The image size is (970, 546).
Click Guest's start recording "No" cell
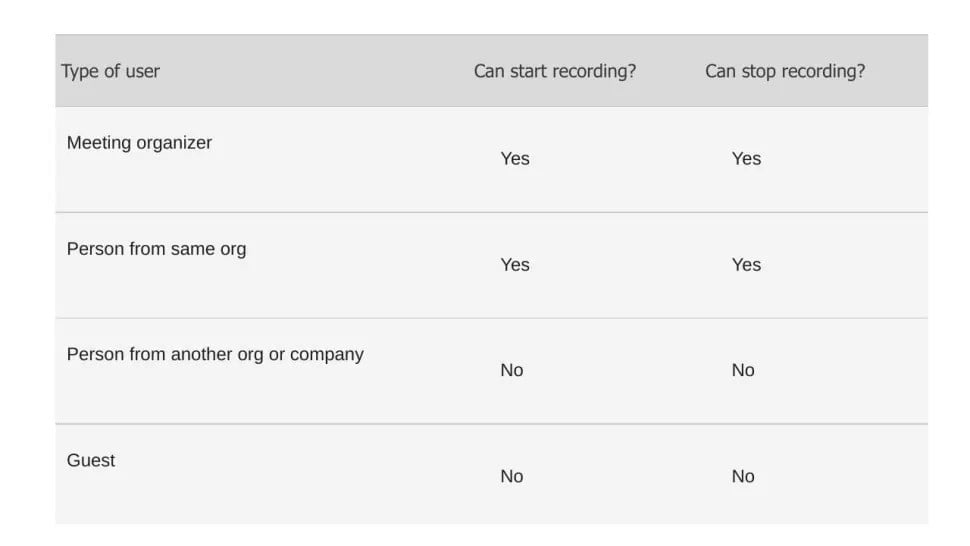click(x=512, y=476)
